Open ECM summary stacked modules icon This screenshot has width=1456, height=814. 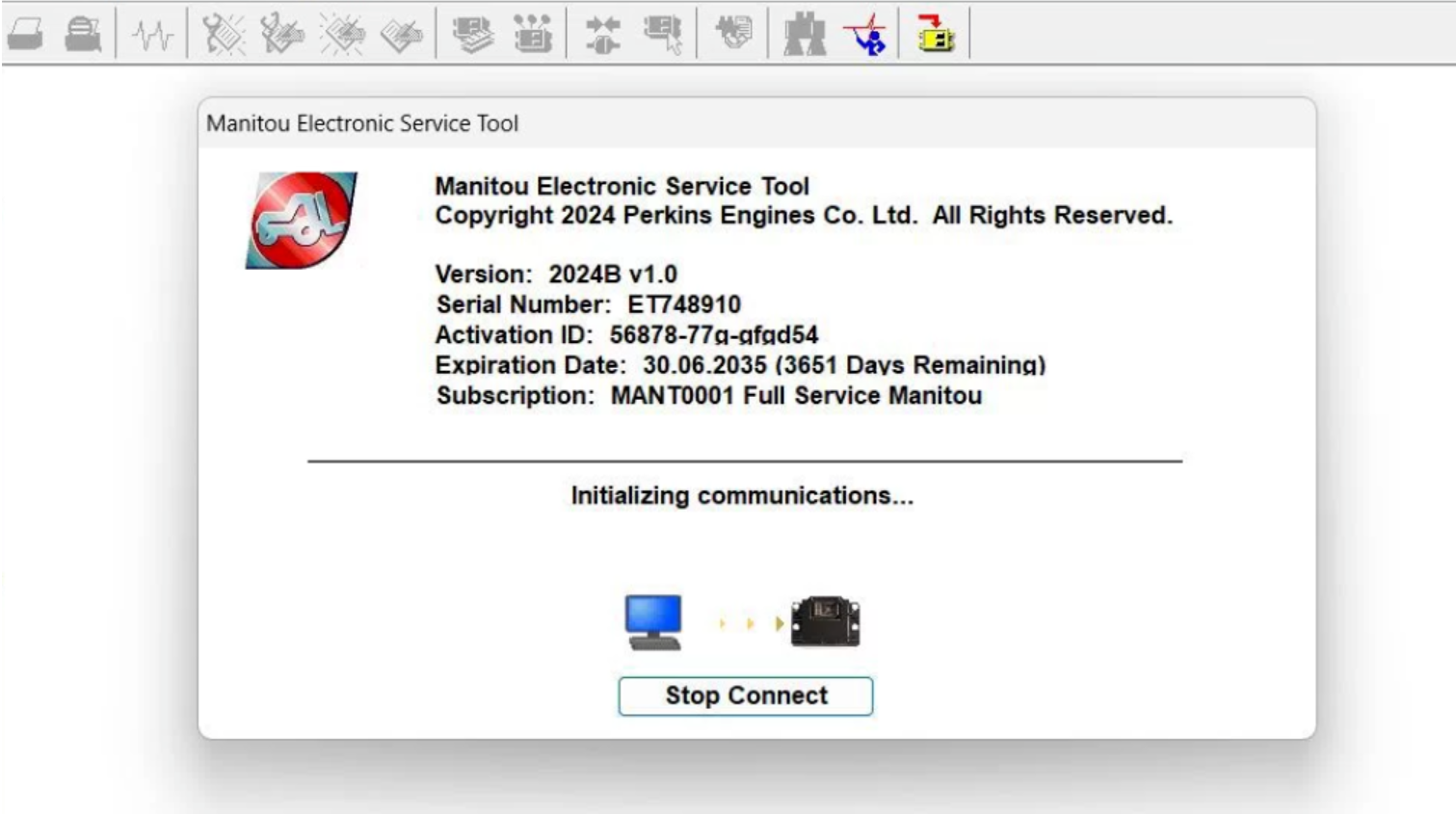pyautogui.click(x=472, y=35)
